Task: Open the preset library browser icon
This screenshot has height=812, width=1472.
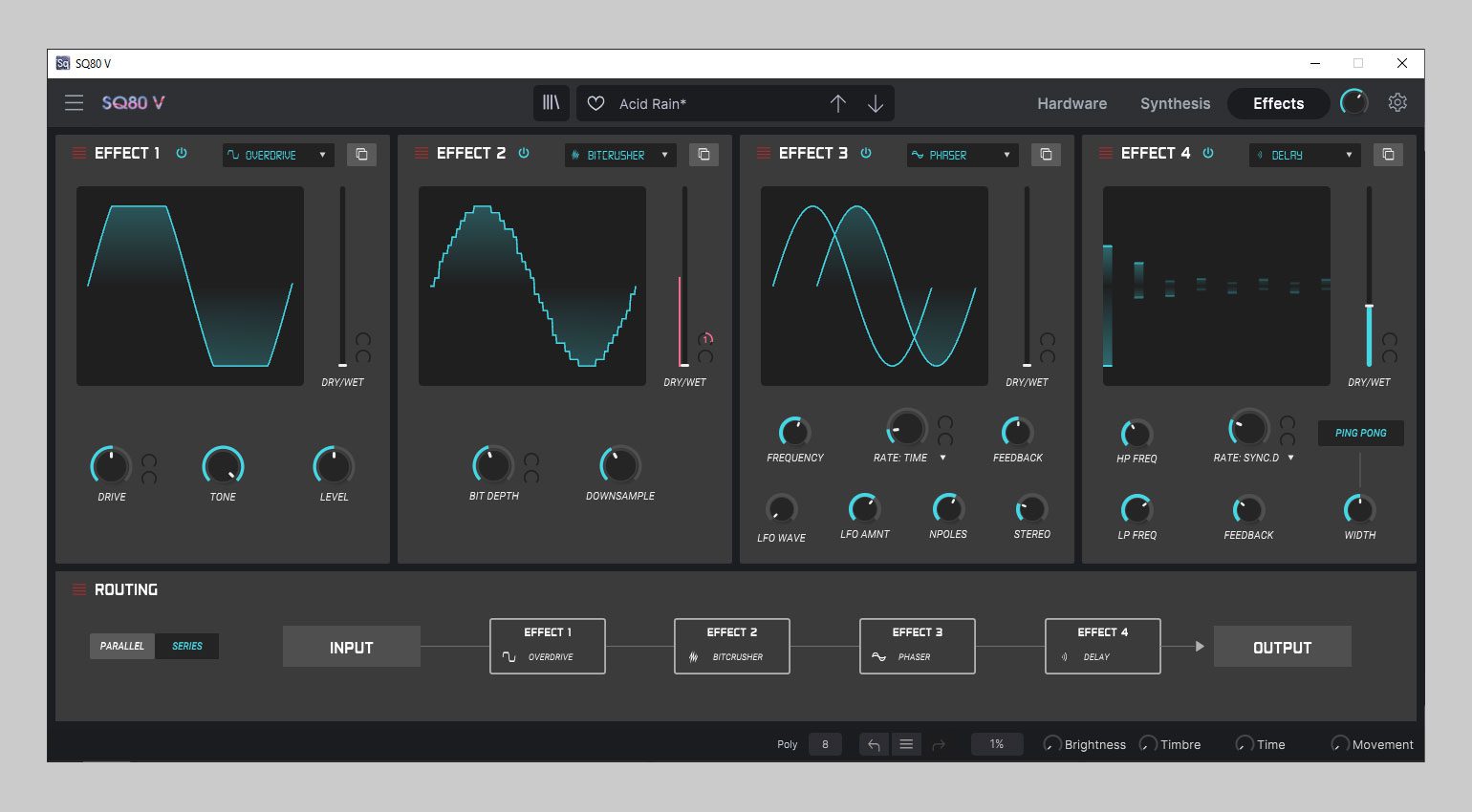Action: 551,103
